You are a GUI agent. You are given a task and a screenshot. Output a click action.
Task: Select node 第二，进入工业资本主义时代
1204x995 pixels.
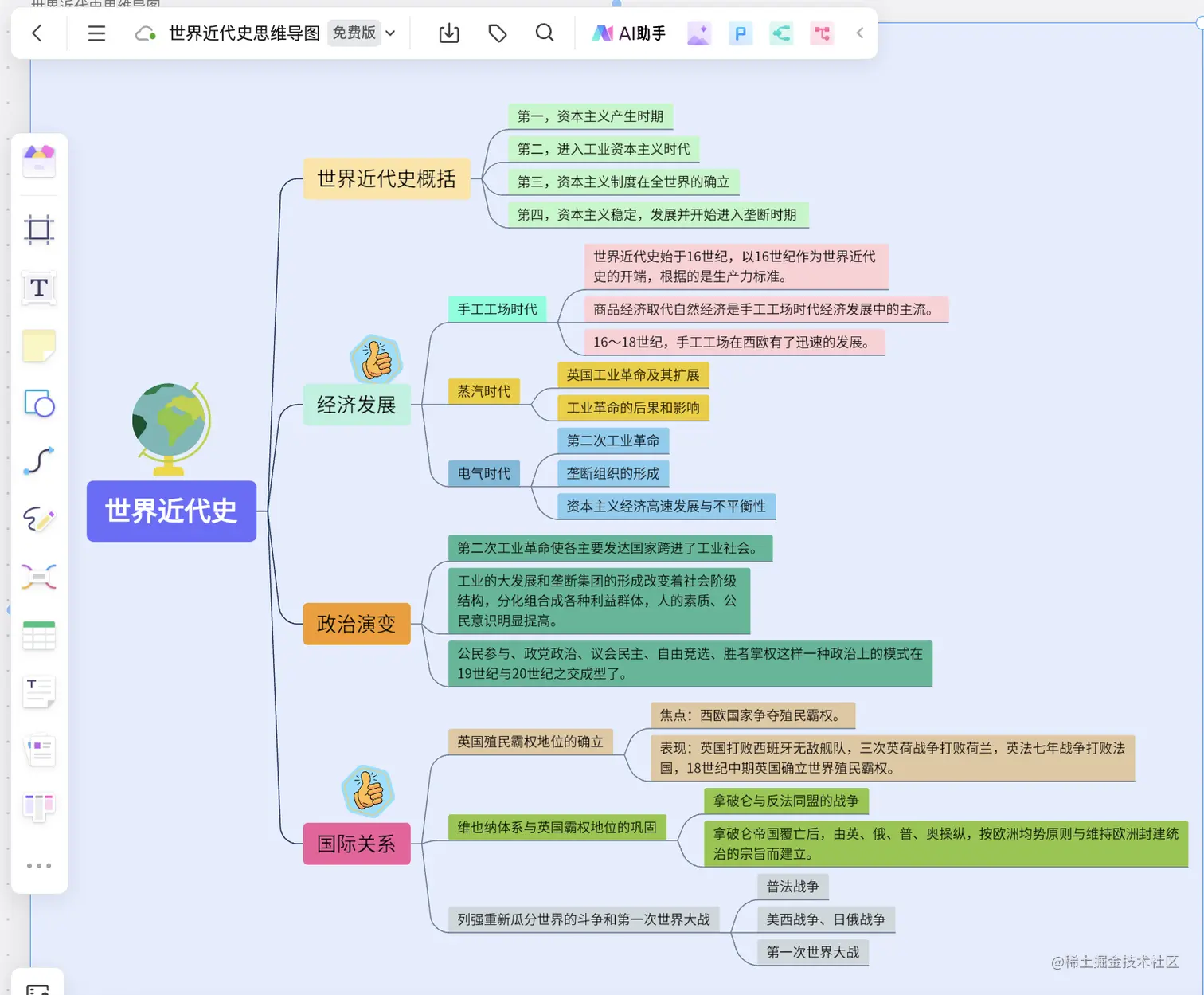point(604,149)
